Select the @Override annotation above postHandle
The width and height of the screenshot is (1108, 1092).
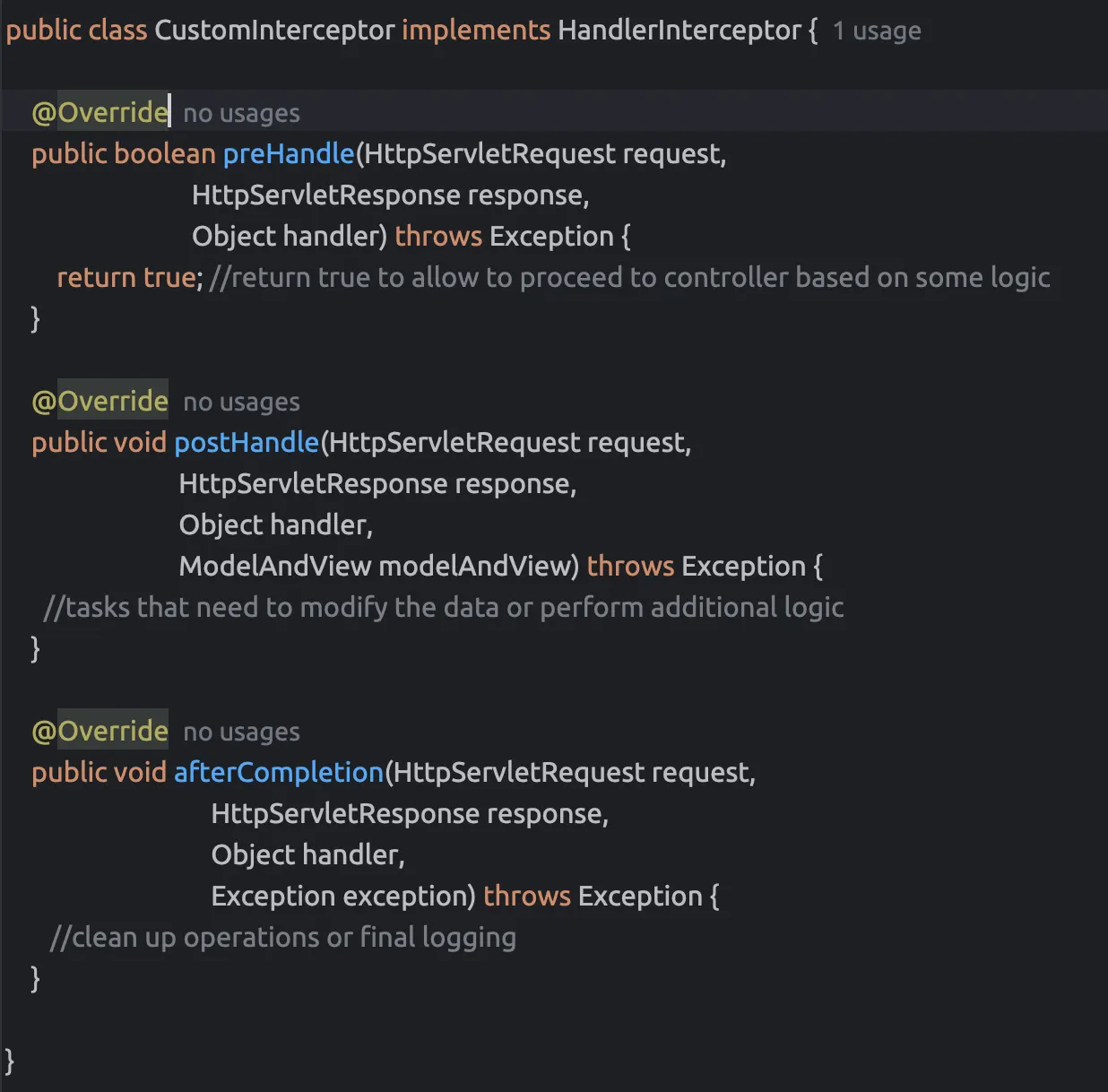click(99, 401)
